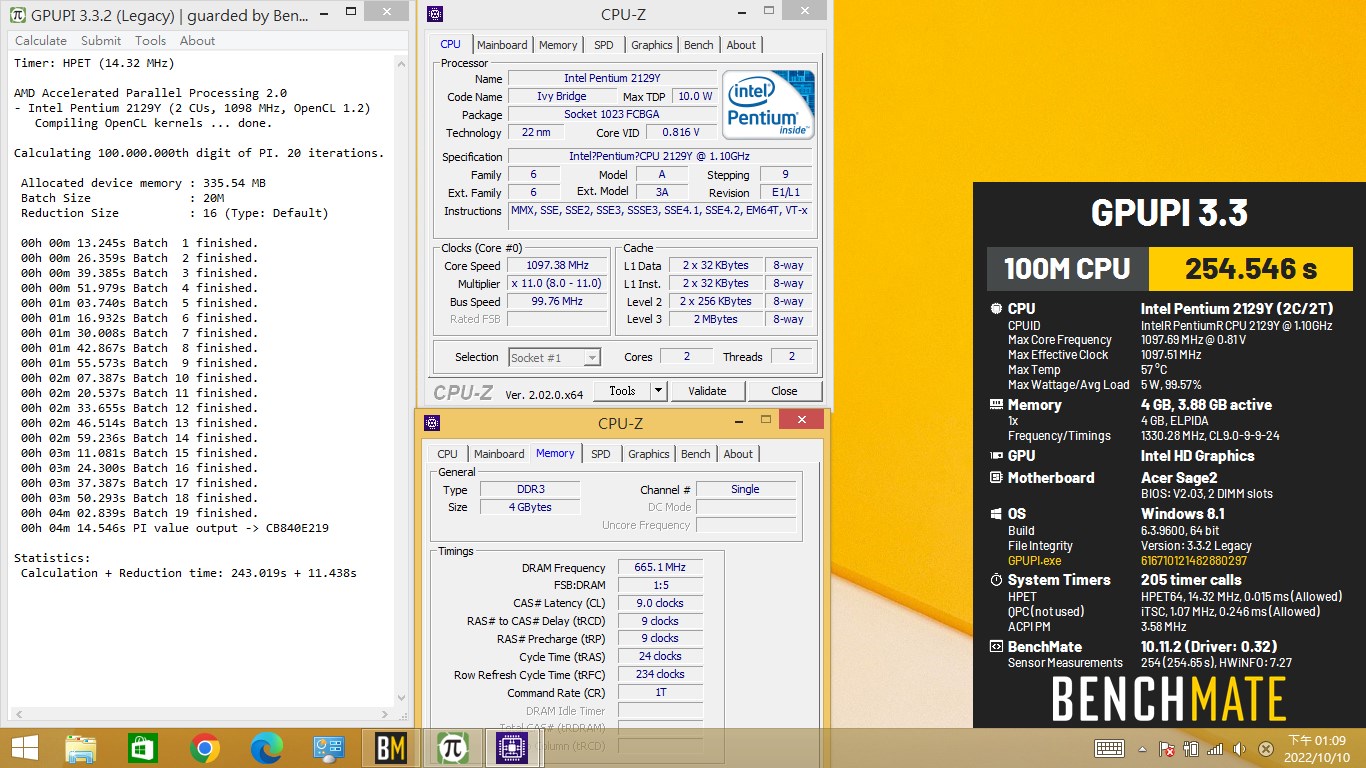Open the Control Panel taskbar icon

tap(329, 748)
